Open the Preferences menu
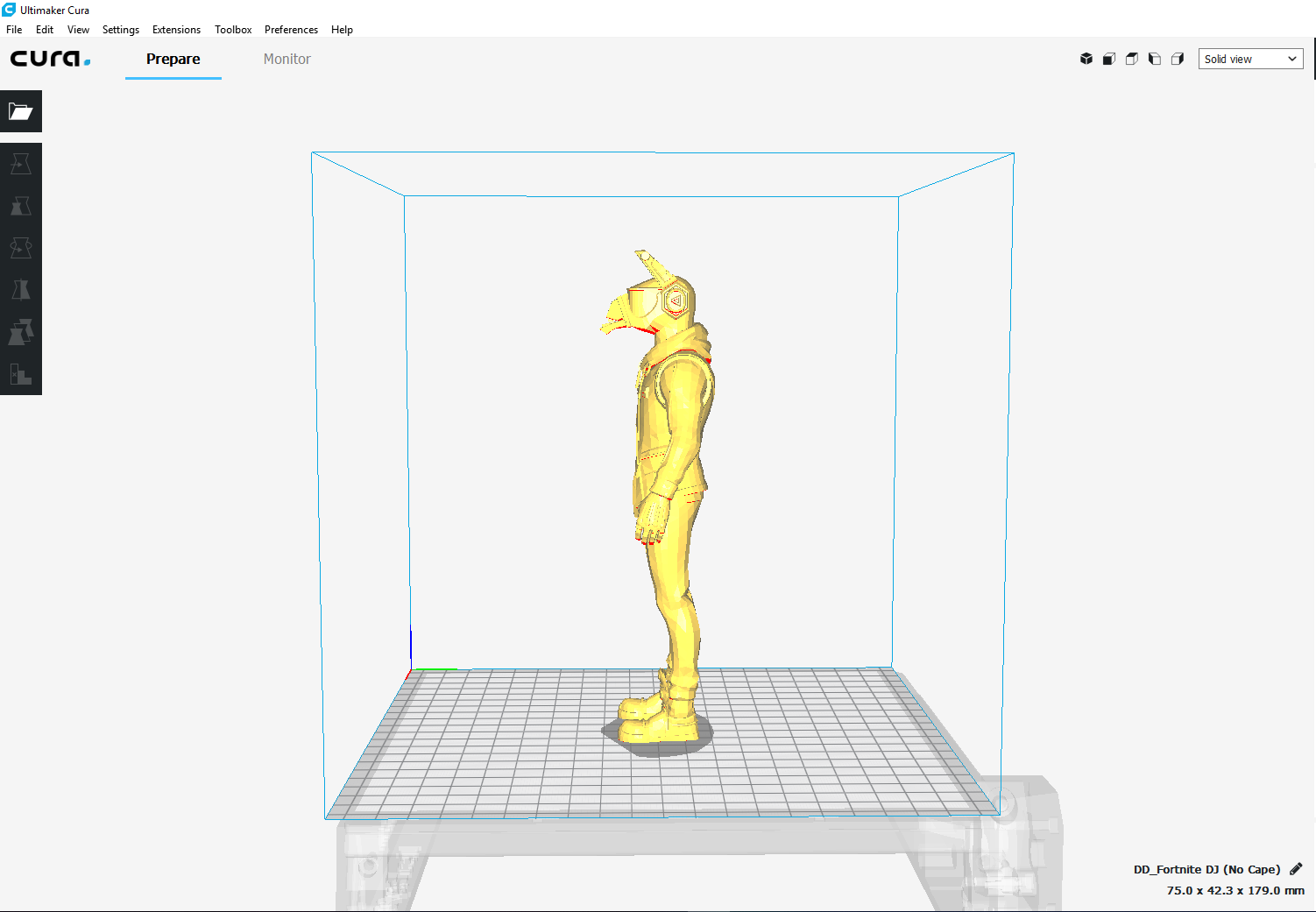This screenshot has height=912, width=1316. 291,30
